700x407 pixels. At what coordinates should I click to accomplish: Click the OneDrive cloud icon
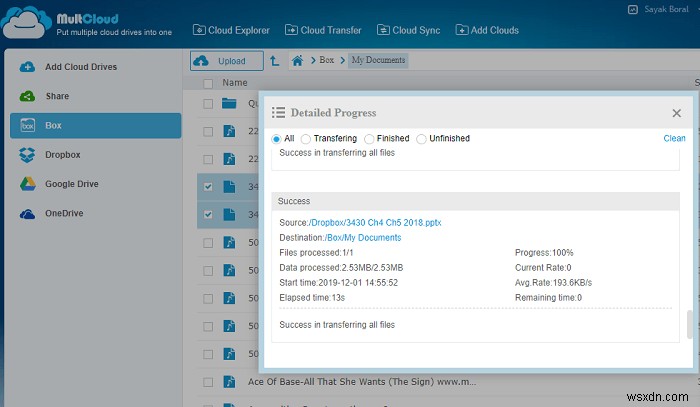27,214
